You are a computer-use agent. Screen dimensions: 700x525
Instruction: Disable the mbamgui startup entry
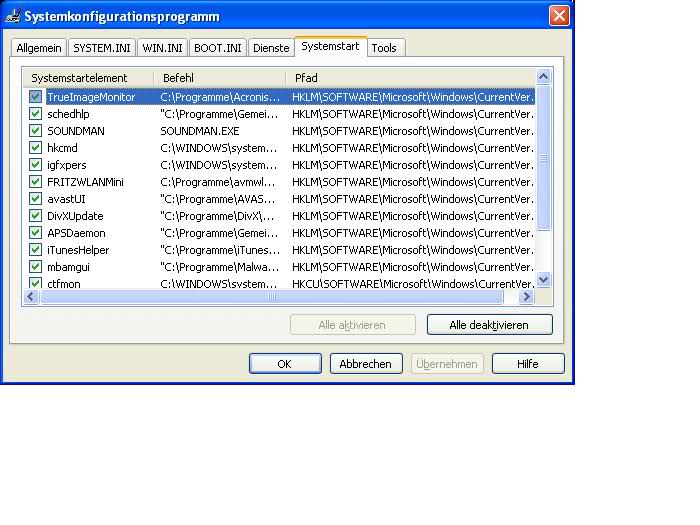pyautogui.click(x=35, y=267)
